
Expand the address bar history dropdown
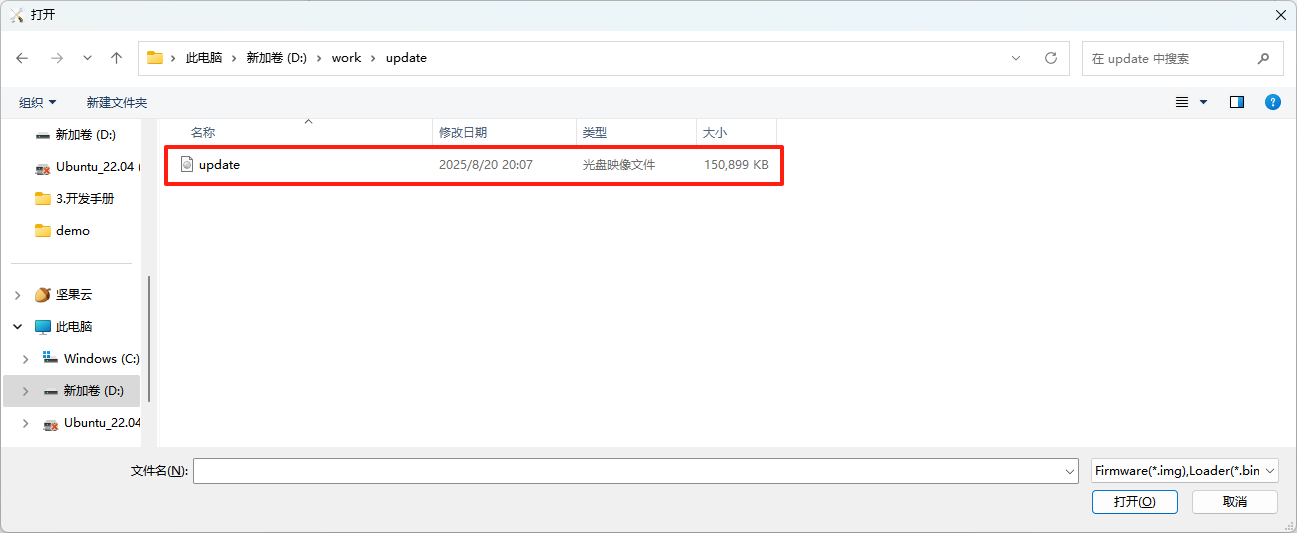click(x=1016, y=58)
